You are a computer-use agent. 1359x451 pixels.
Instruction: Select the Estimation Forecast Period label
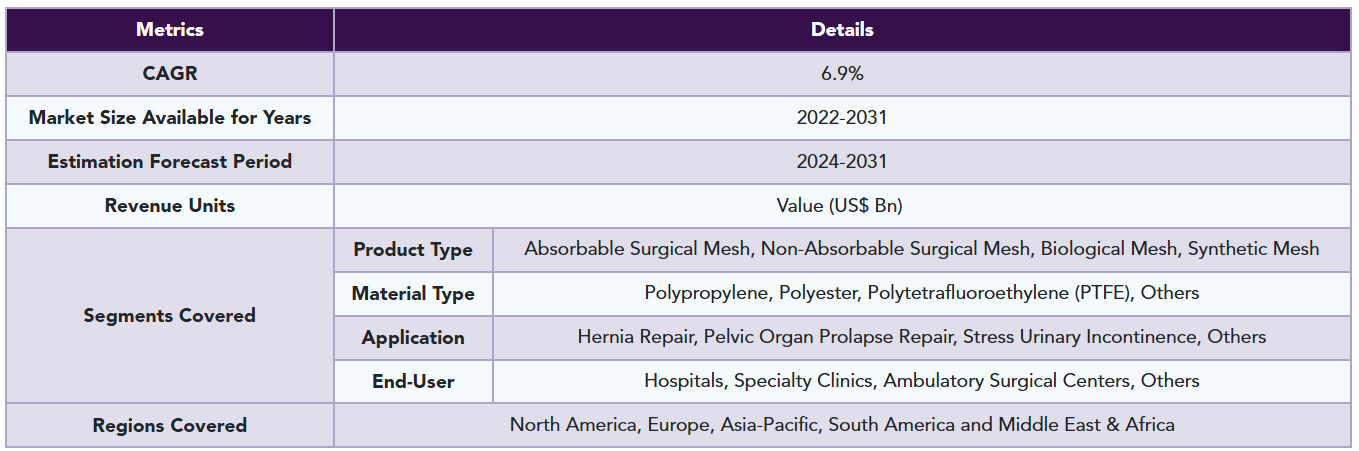(170, 162)
